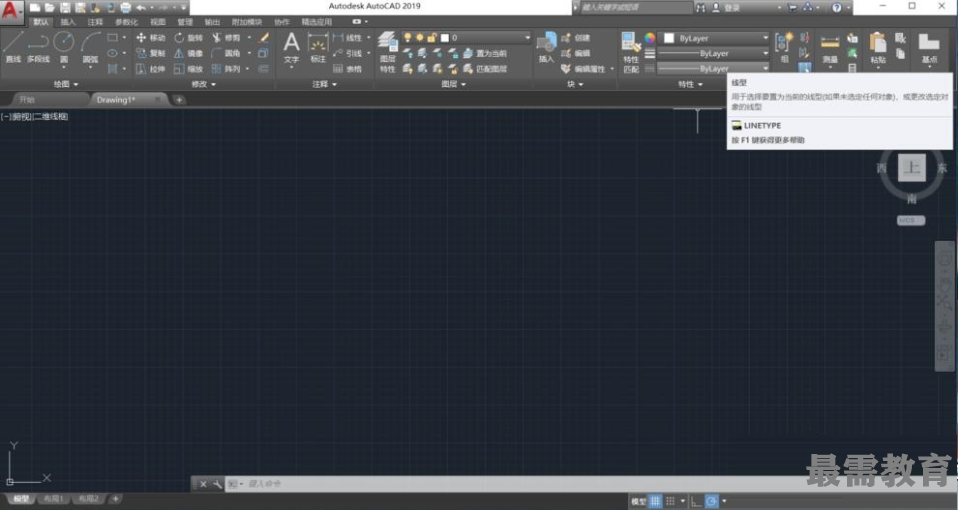
Task: Open the polar tracking settings dropdown arrow
Action: 724,501
